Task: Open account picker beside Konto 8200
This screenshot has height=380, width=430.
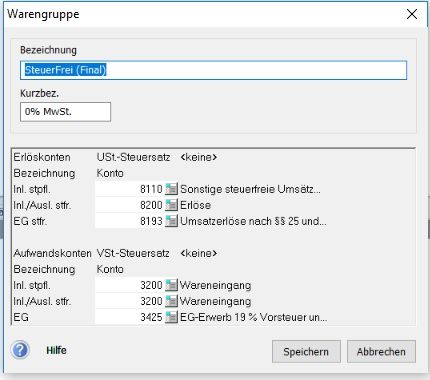Action: [171, 205]
